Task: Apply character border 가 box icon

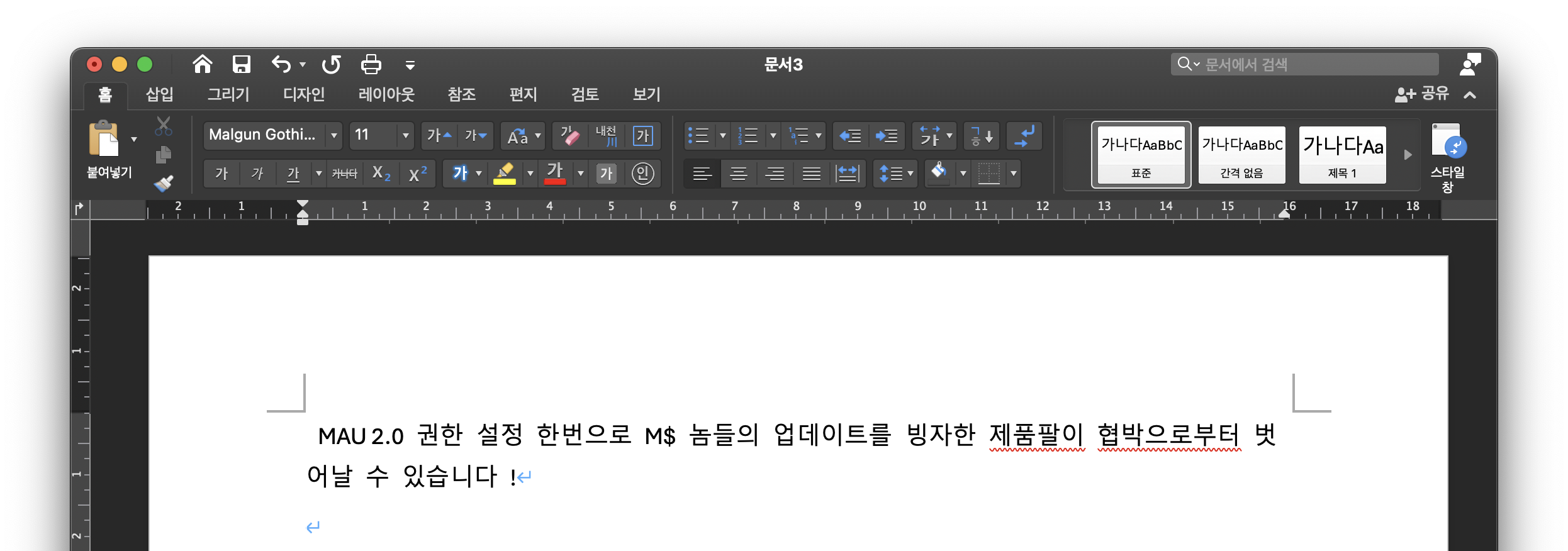Action: point(643,135)
